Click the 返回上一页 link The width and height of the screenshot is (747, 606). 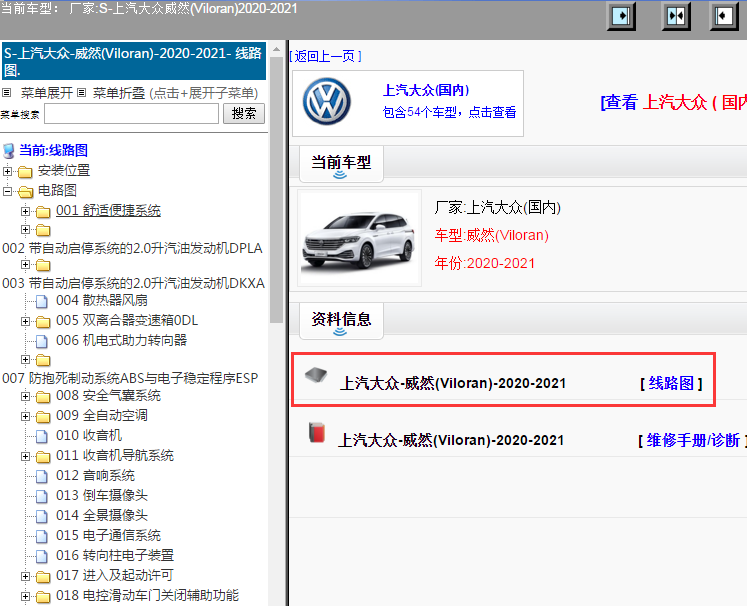(x=325, y=56)
